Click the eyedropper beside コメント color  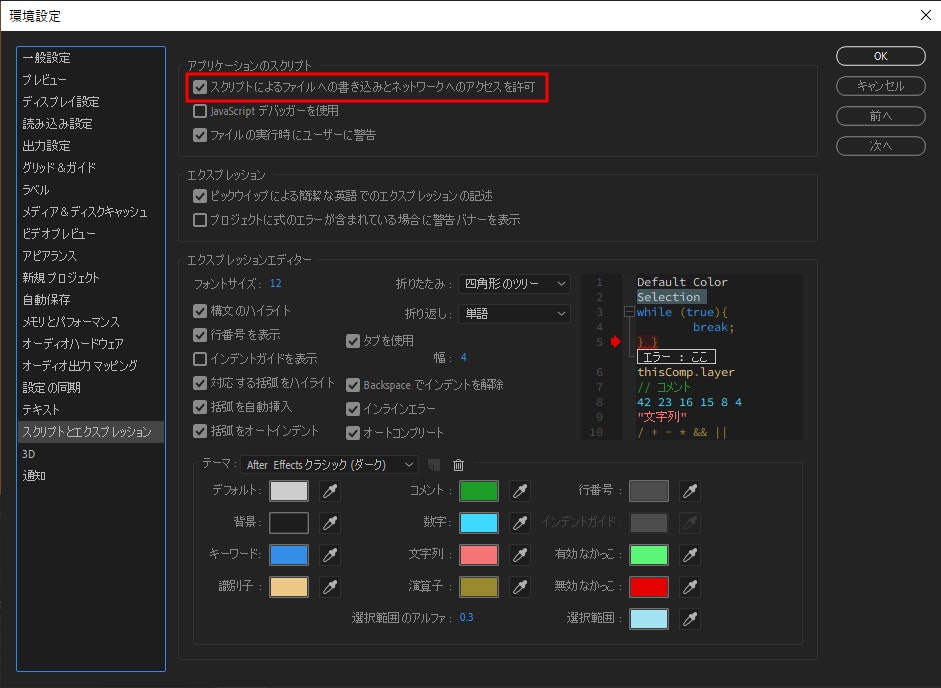[x=520, y=490]
